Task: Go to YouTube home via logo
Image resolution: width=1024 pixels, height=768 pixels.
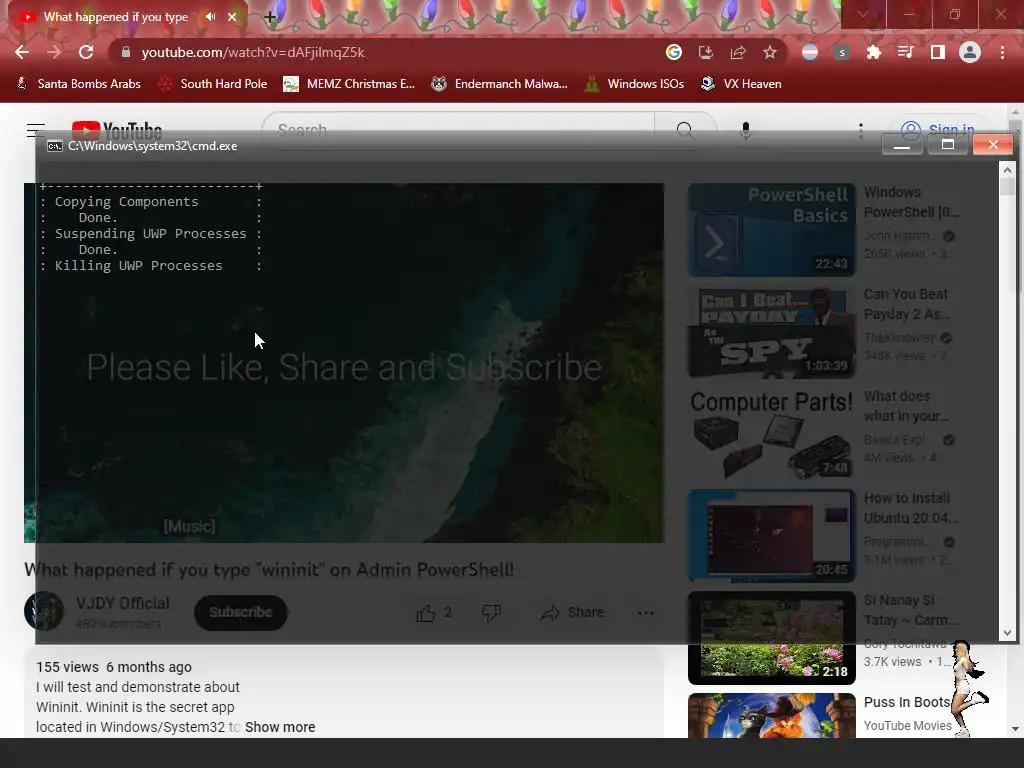Action: 117,130
